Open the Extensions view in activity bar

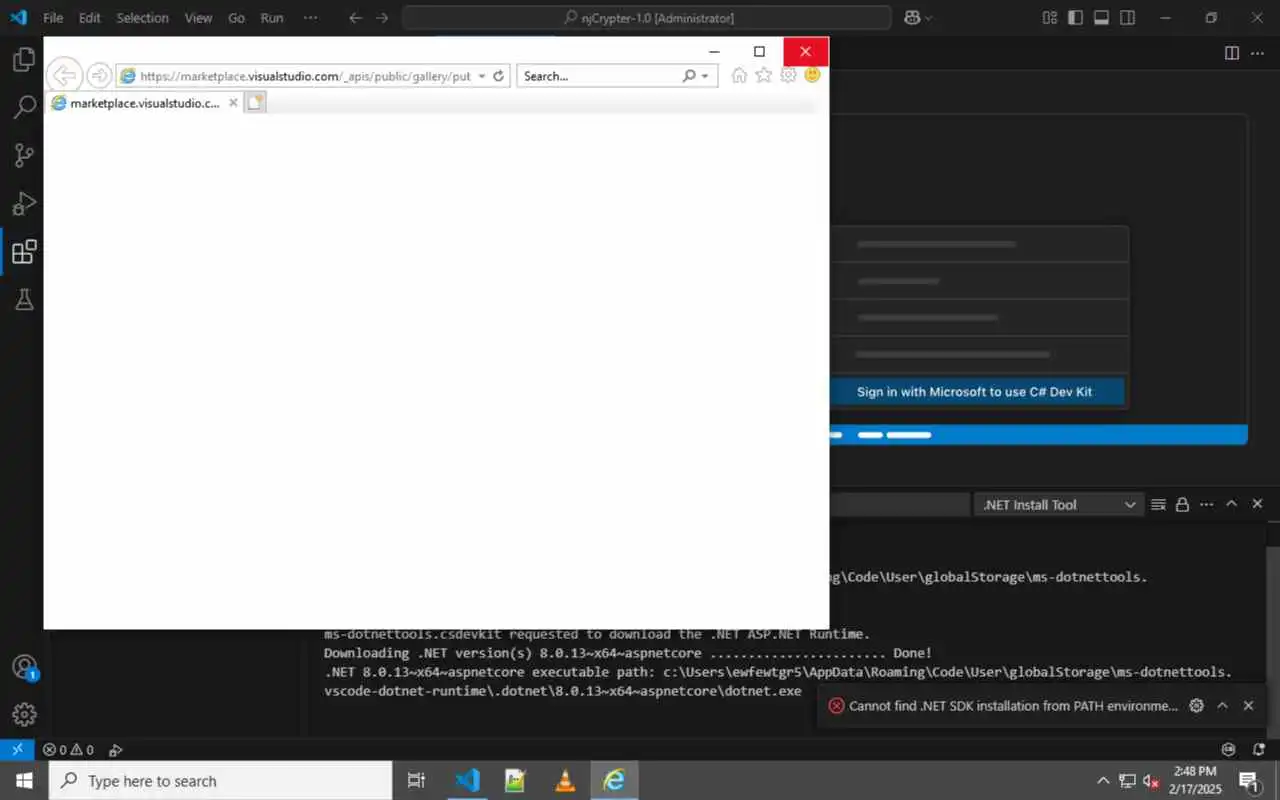(24, 251)
